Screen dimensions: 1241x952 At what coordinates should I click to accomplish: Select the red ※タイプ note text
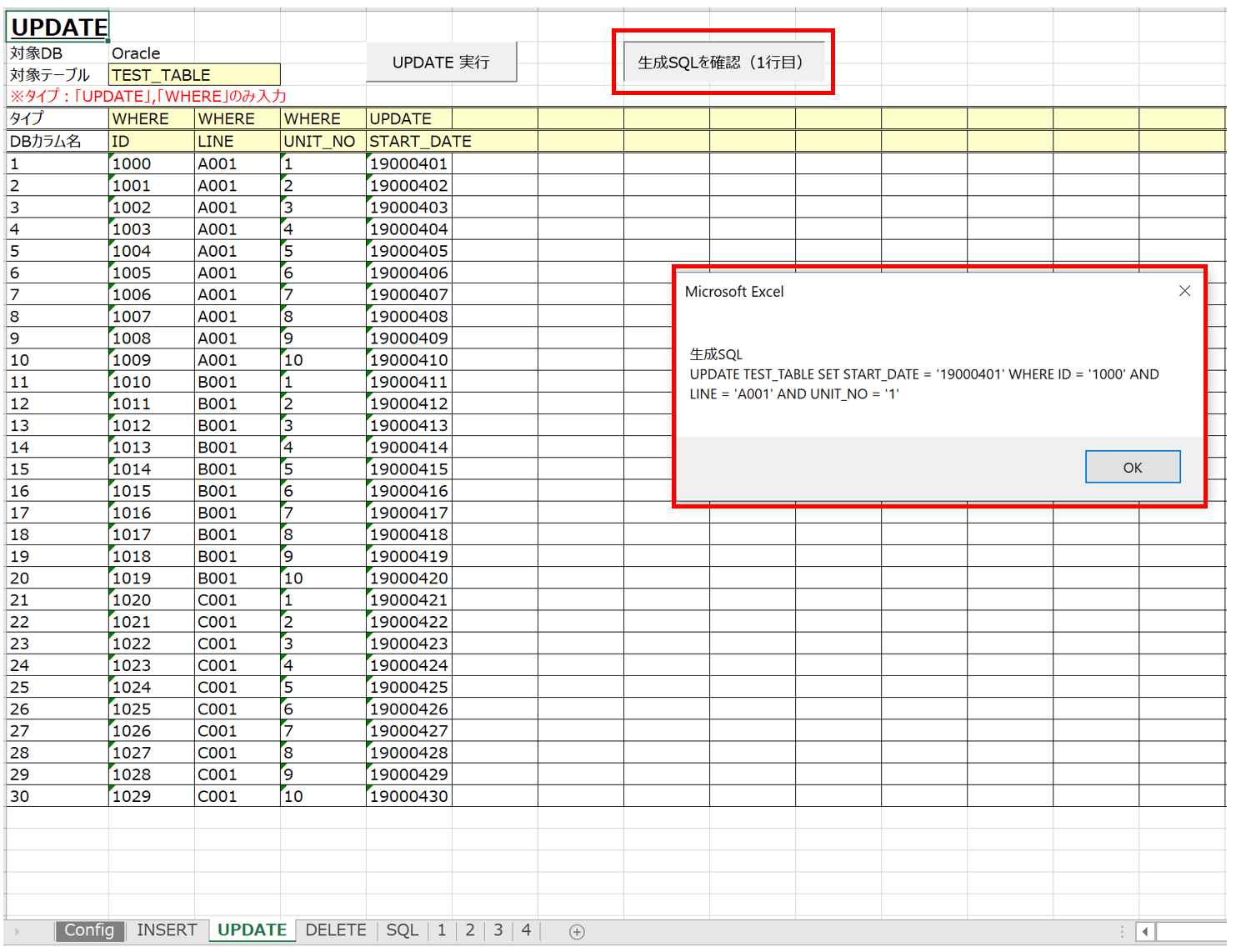tap(148, 97)
